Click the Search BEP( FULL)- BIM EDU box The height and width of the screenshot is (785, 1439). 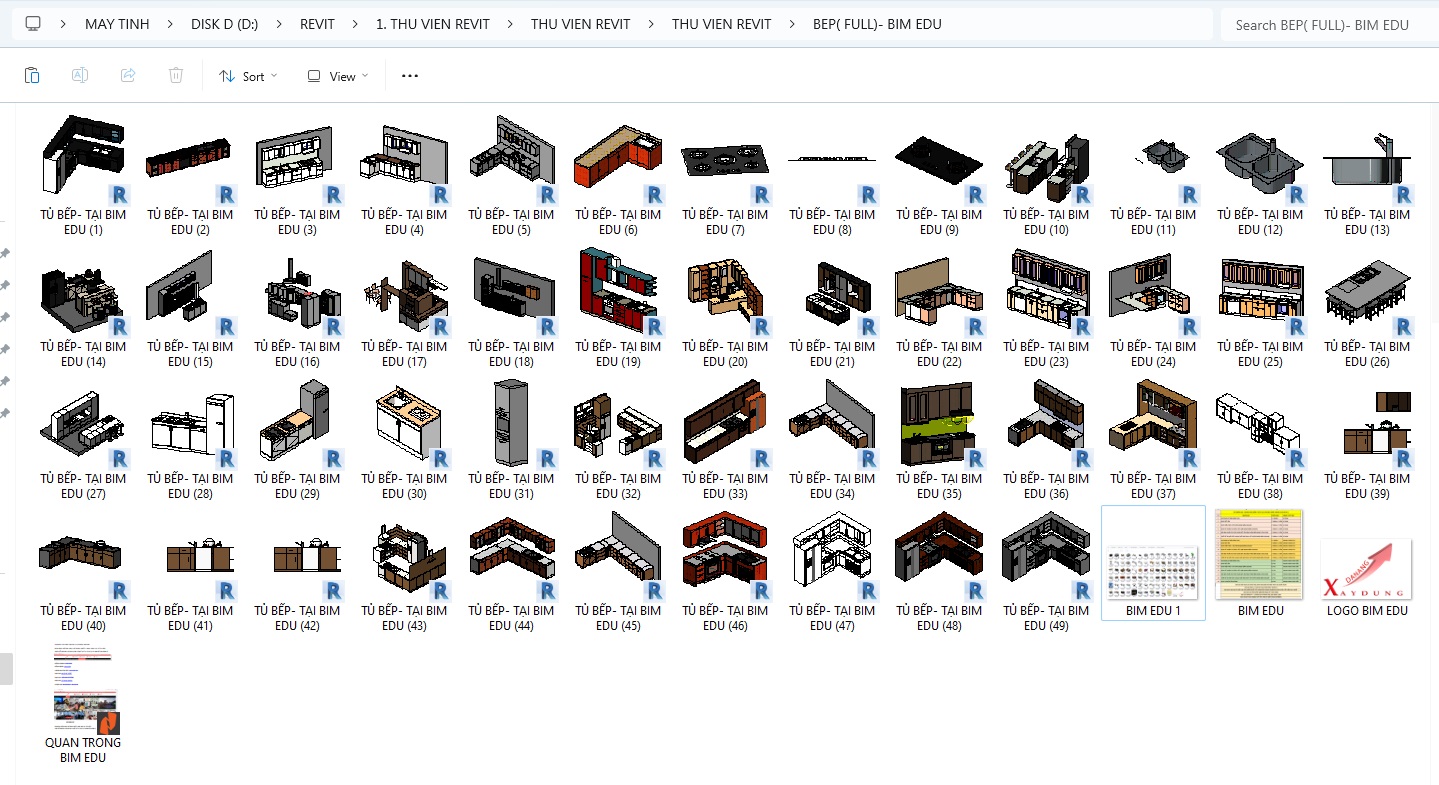coord(1321,24)
